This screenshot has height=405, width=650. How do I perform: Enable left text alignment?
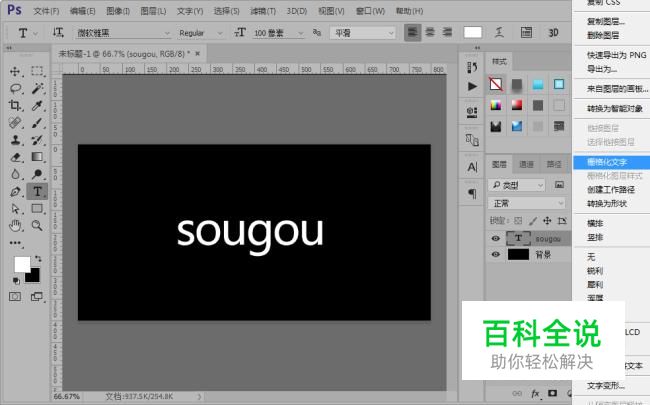tap(414, 32)
